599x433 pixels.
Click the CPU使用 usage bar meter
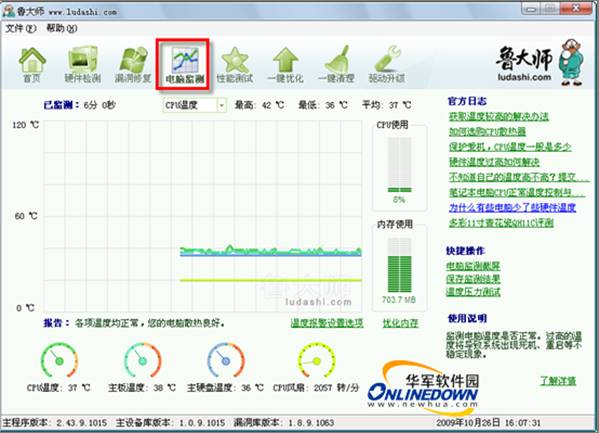(400, 165)
